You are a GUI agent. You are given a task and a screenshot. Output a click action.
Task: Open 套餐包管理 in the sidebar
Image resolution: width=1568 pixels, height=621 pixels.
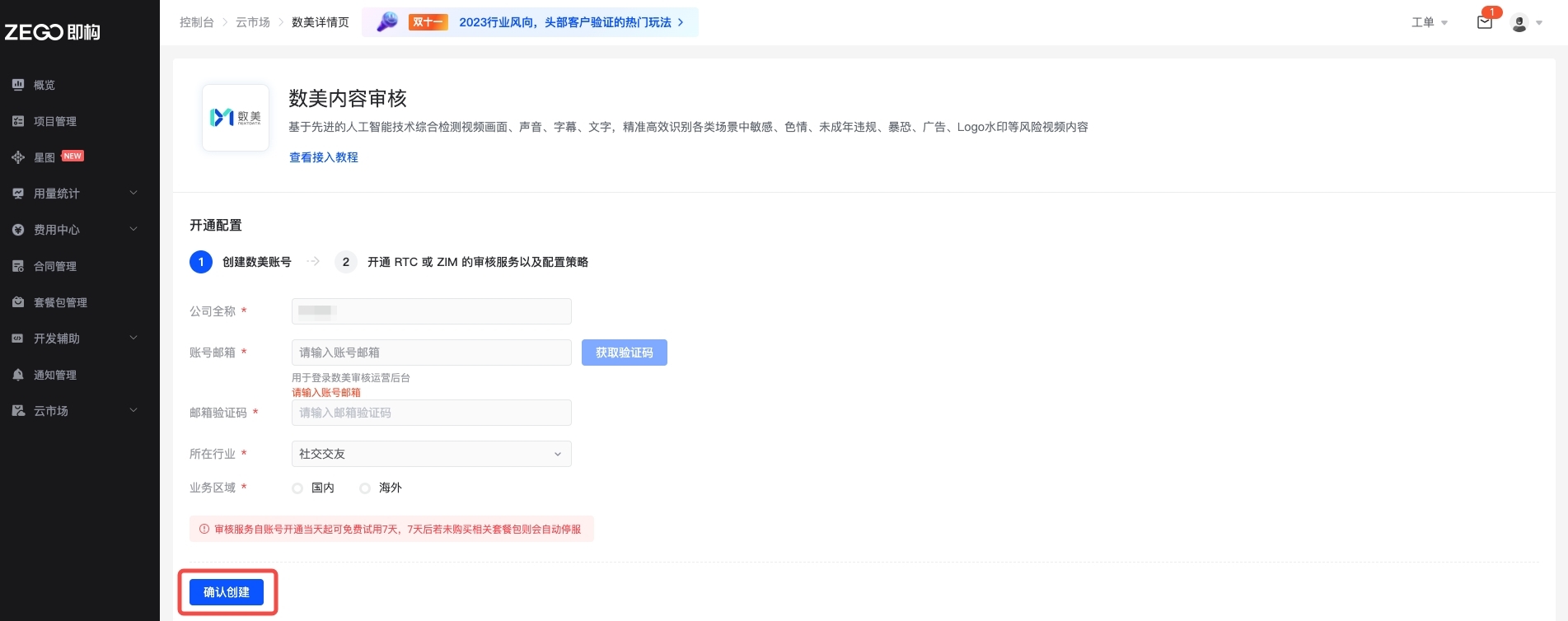60,302
